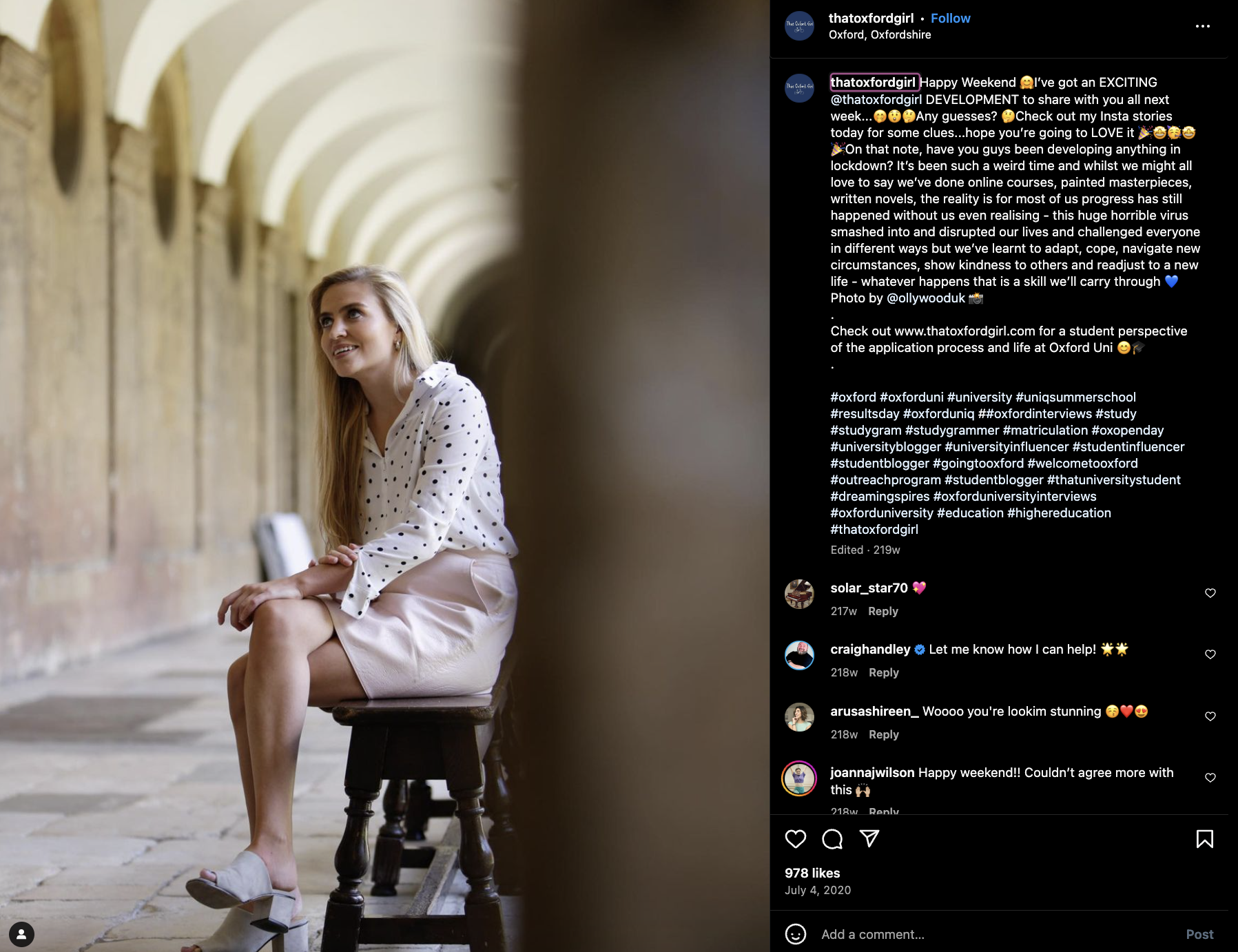Like arusashireen_'s comment heart

click(1210, 716)
